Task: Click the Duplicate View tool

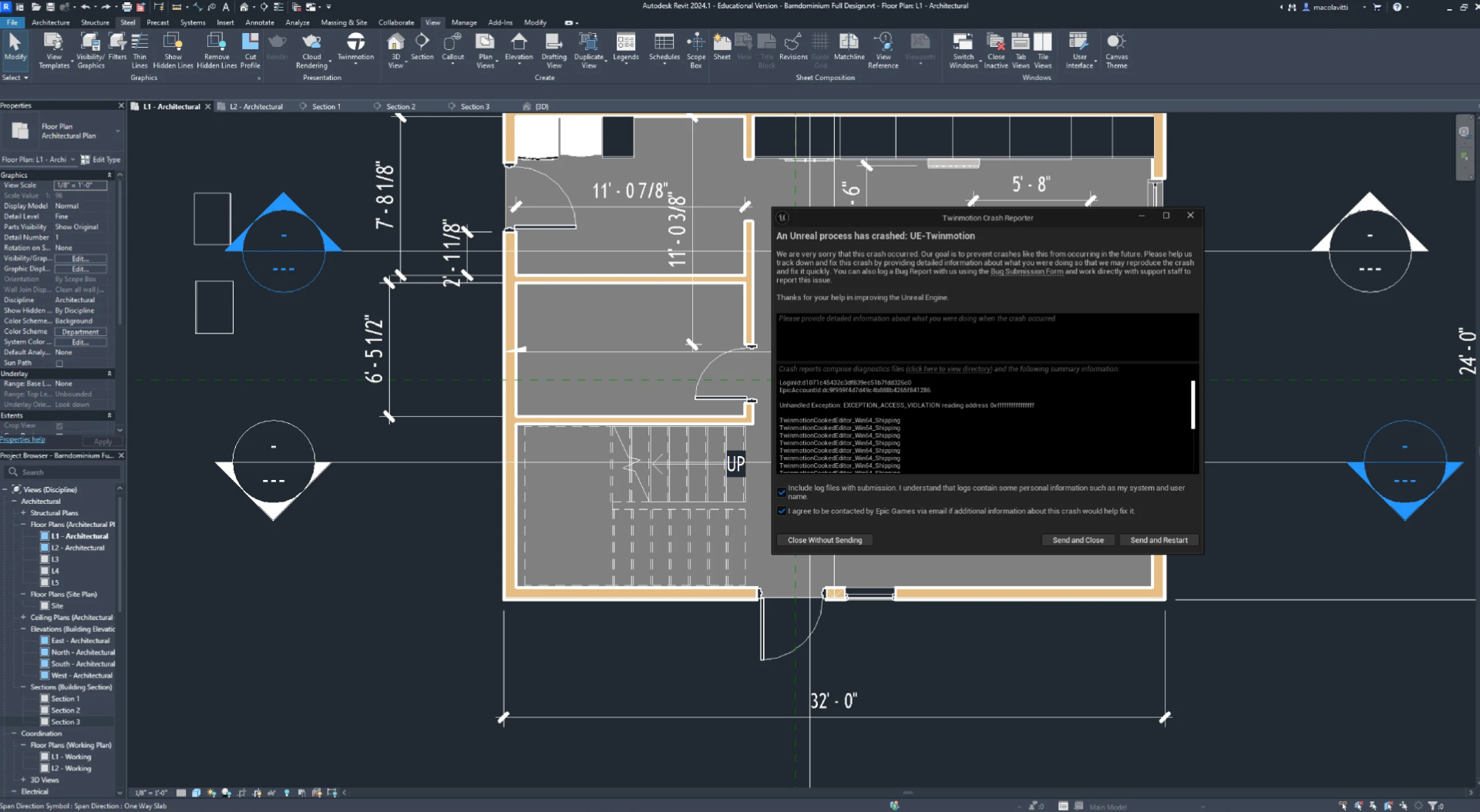Action: (589, 51)
